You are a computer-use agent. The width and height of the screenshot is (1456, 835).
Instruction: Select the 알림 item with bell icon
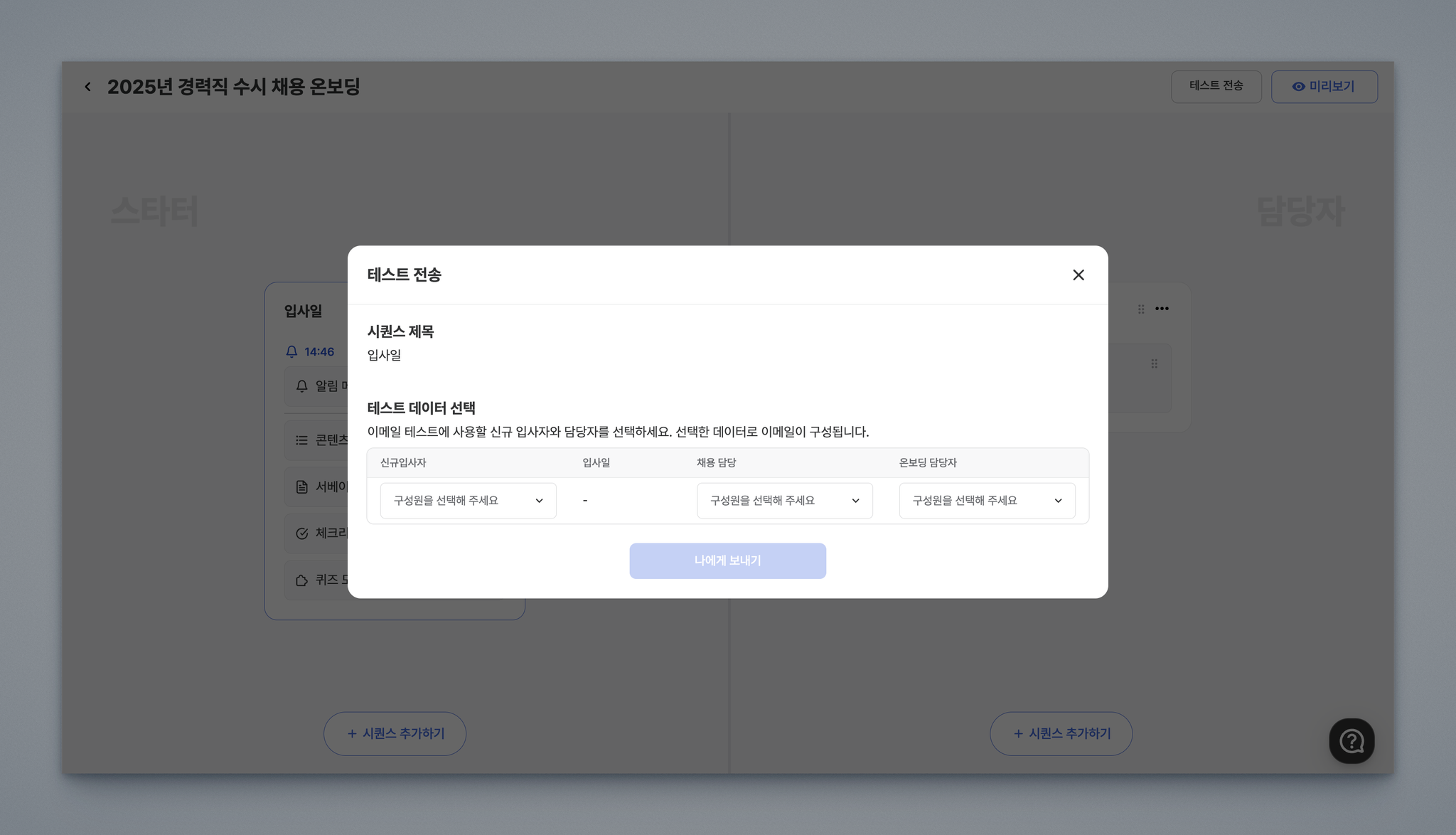click(x=316, y=386)
